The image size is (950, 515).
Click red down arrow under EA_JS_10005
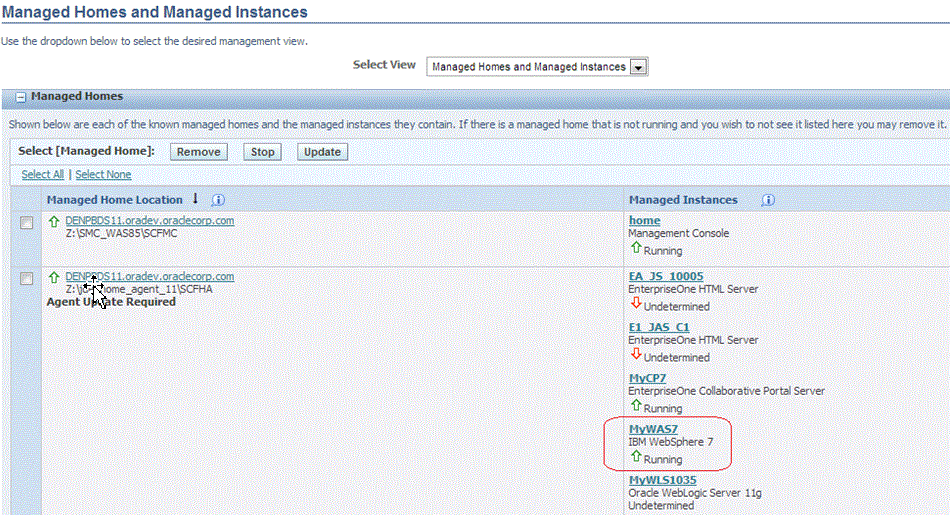[x=636, y=303]
